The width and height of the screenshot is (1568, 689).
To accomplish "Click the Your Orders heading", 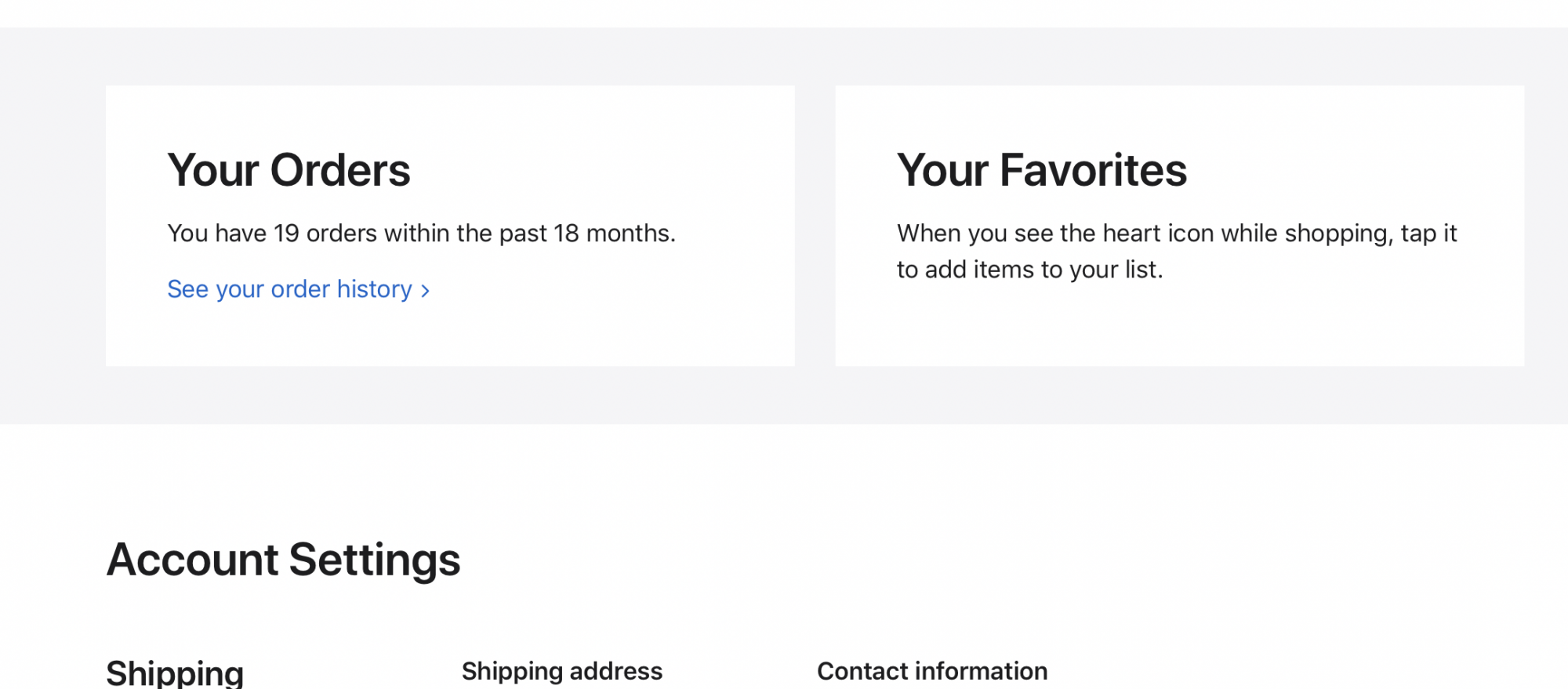I will (289, 170).
